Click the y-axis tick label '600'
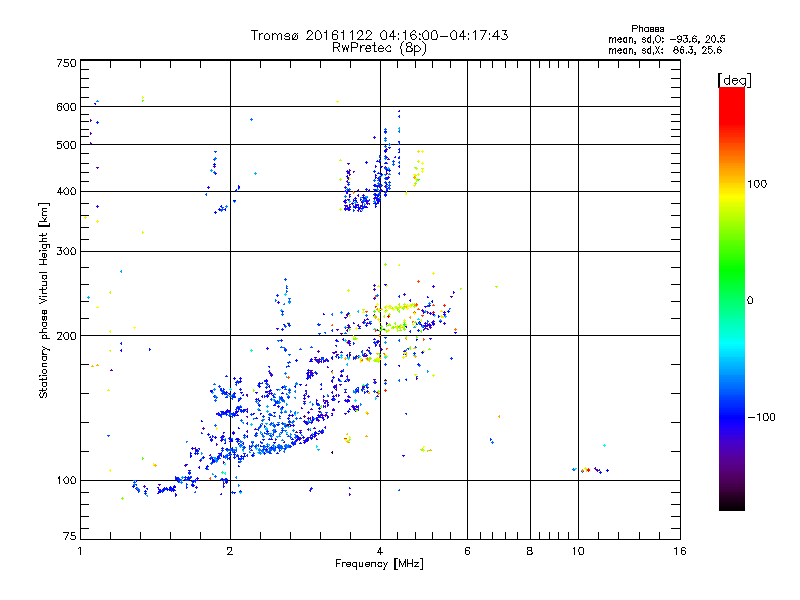The image size is (800, 600). point(66,107)
